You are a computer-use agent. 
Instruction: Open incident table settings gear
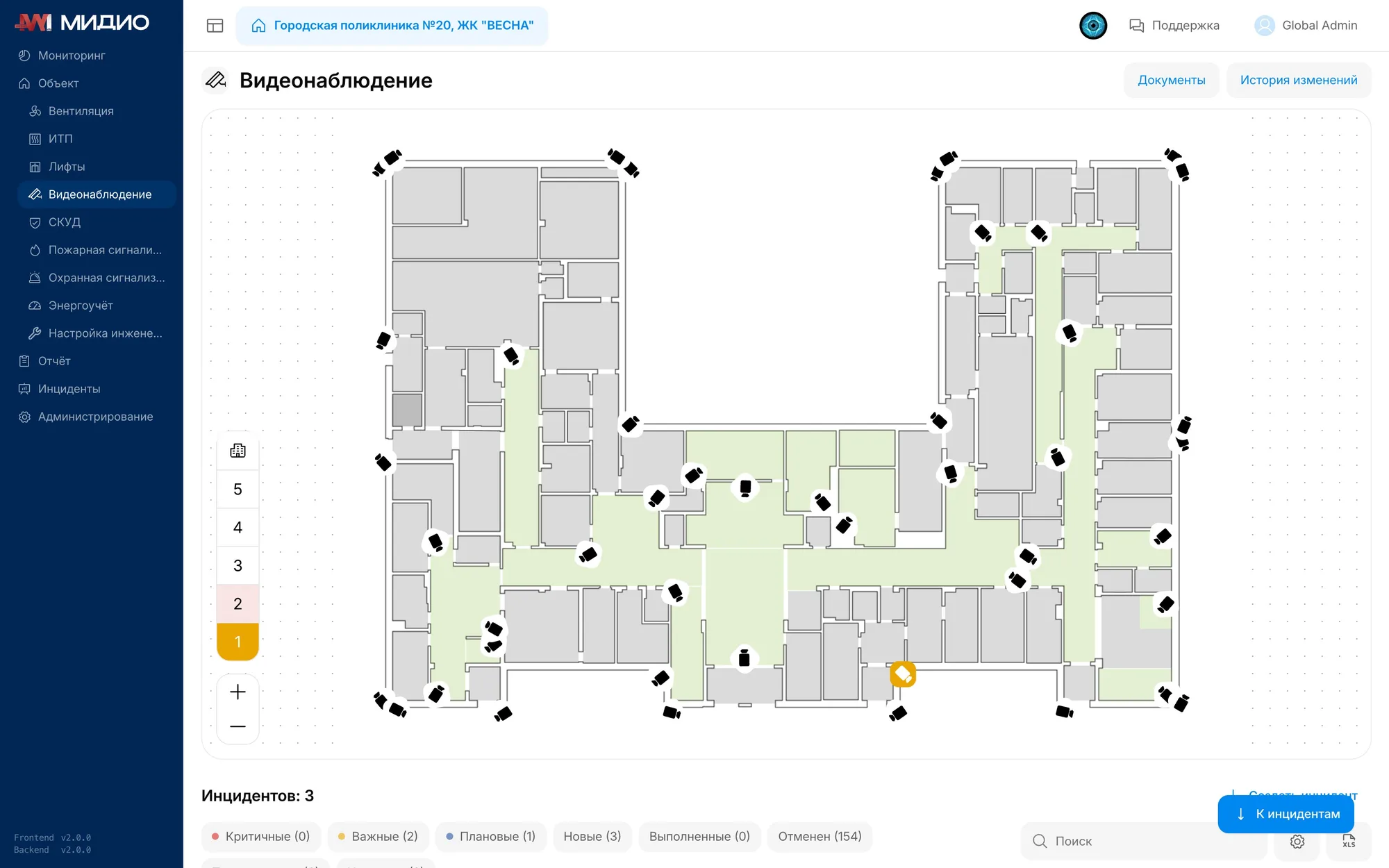pyautogui.click(x=1297, y=842)
